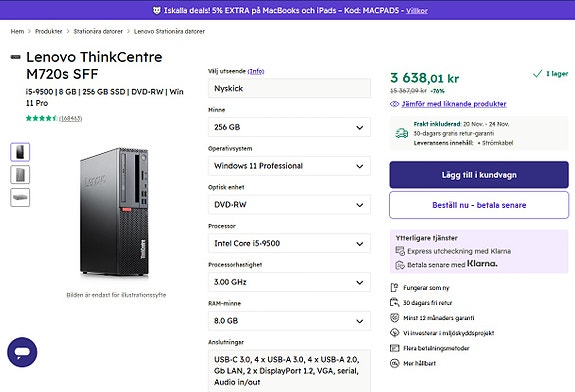Open the Processor Intel Core i5-9500 dropdown

[x=289, y=243]
